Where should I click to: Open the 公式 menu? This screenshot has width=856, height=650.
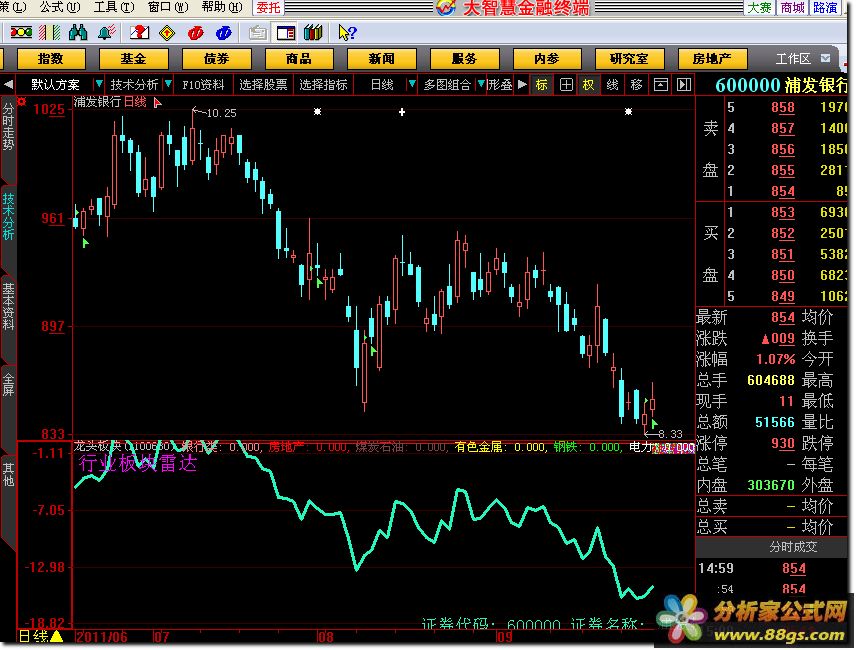coord(60,8)
